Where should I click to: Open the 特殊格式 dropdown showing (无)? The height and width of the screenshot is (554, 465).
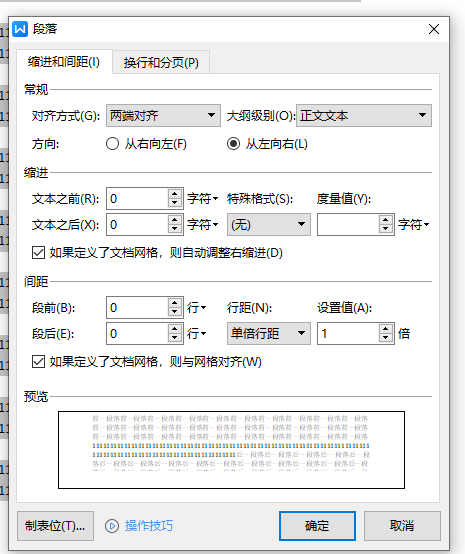(269, 224)
